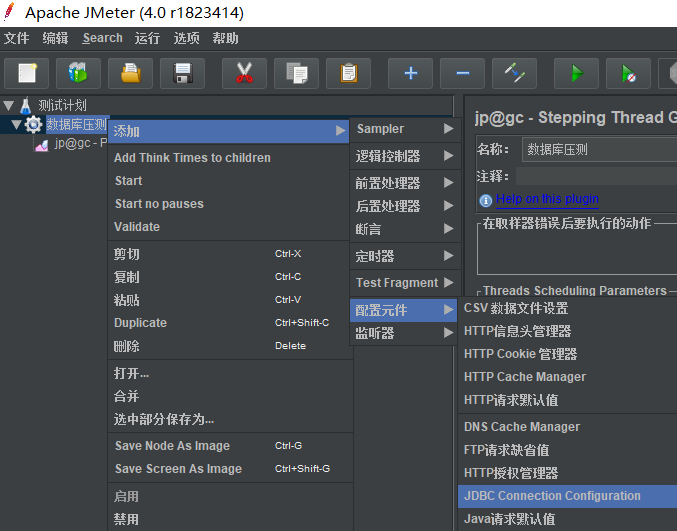Viewport: 677px width, 531px height.
Task: Click the green Start run icon
Action: click(x=576, y=73)
